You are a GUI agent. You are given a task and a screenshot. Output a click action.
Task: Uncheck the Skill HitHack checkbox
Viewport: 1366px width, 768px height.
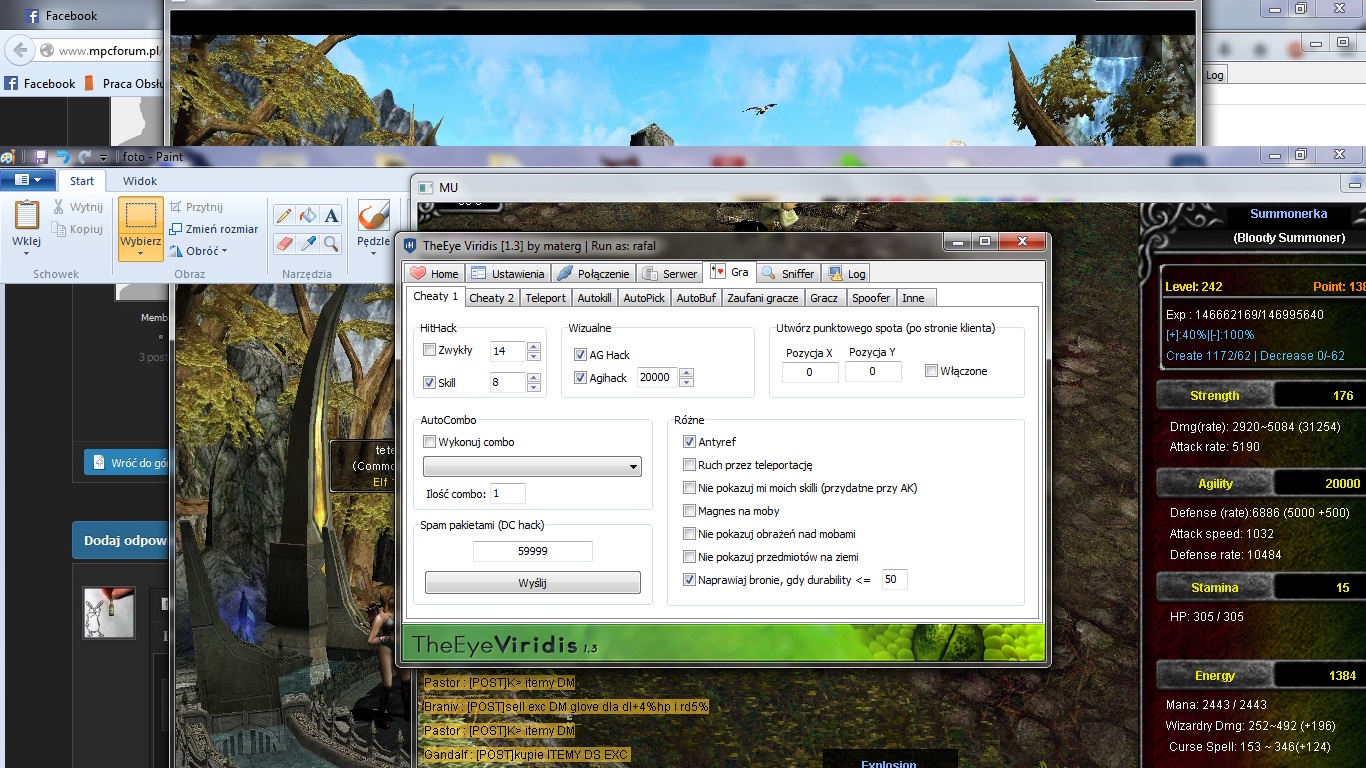429,382
